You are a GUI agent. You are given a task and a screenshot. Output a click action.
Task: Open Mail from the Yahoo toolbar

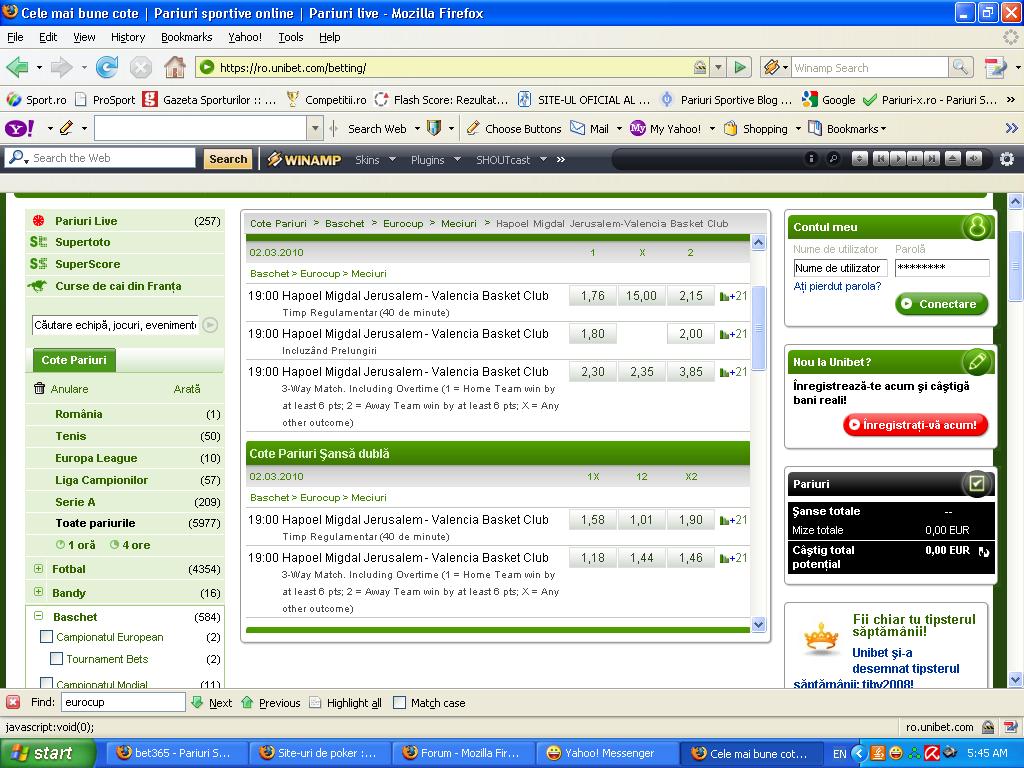coord(589,129)
